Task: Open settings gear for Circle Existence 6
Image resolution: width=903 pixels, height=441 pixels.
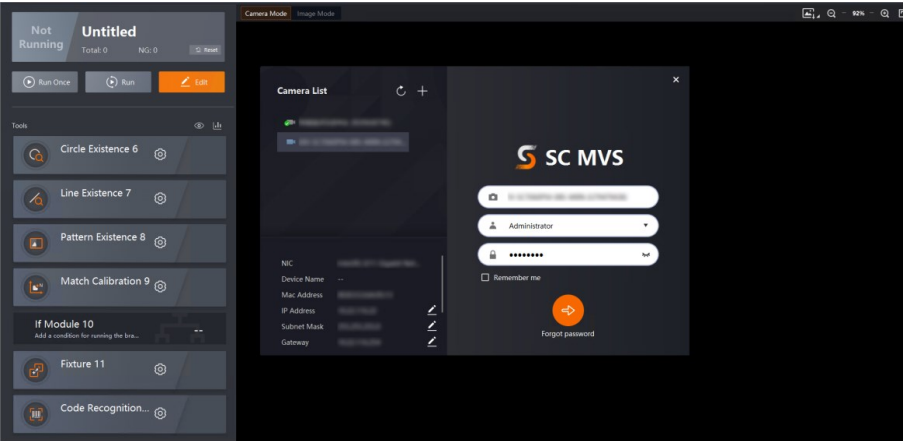Action: (x=160, y=154)
